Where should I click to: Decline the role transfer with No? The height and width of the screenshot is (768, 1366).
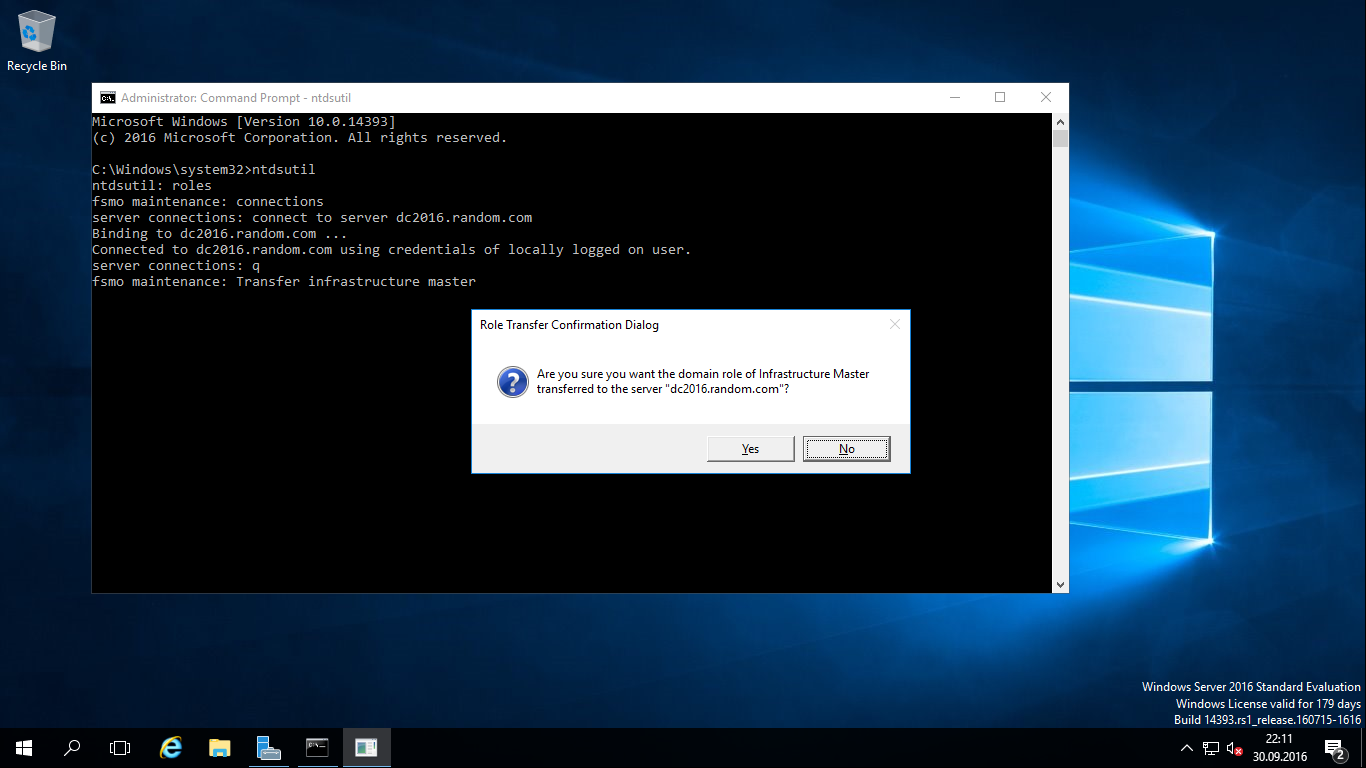846,449
